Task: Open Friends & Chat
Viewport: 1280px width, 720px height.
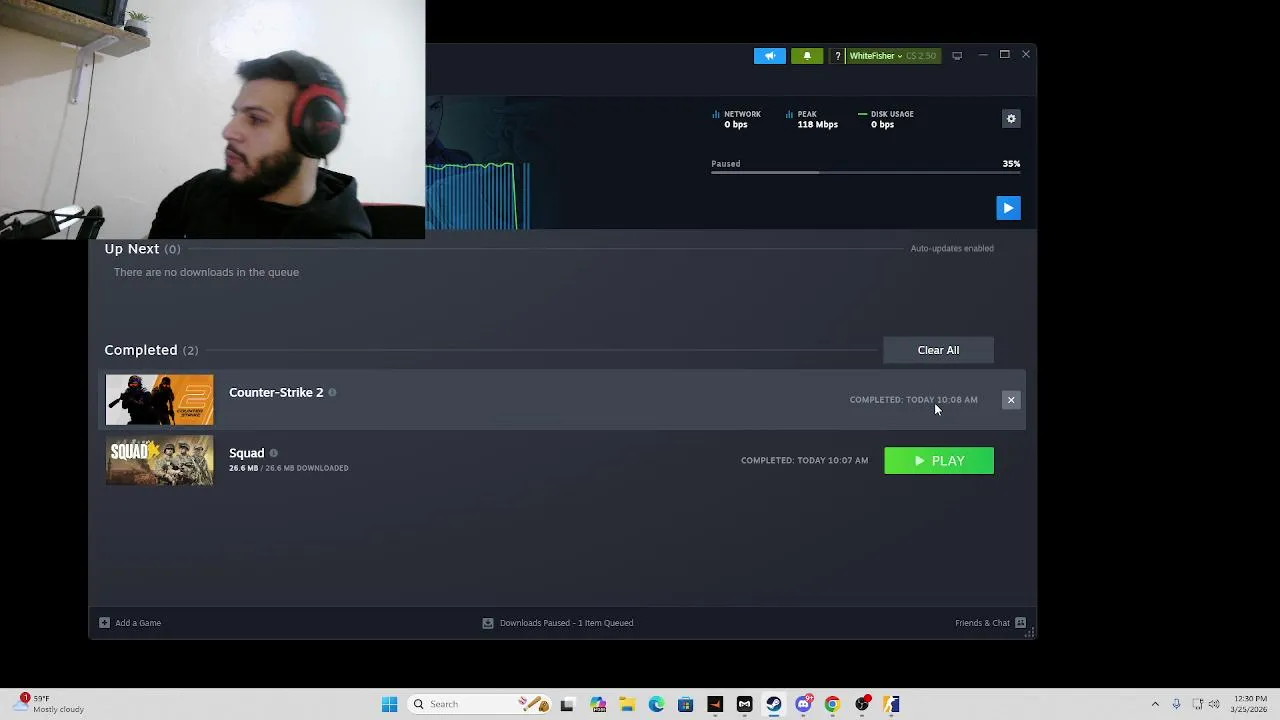Action: click(x=990, y=623)
